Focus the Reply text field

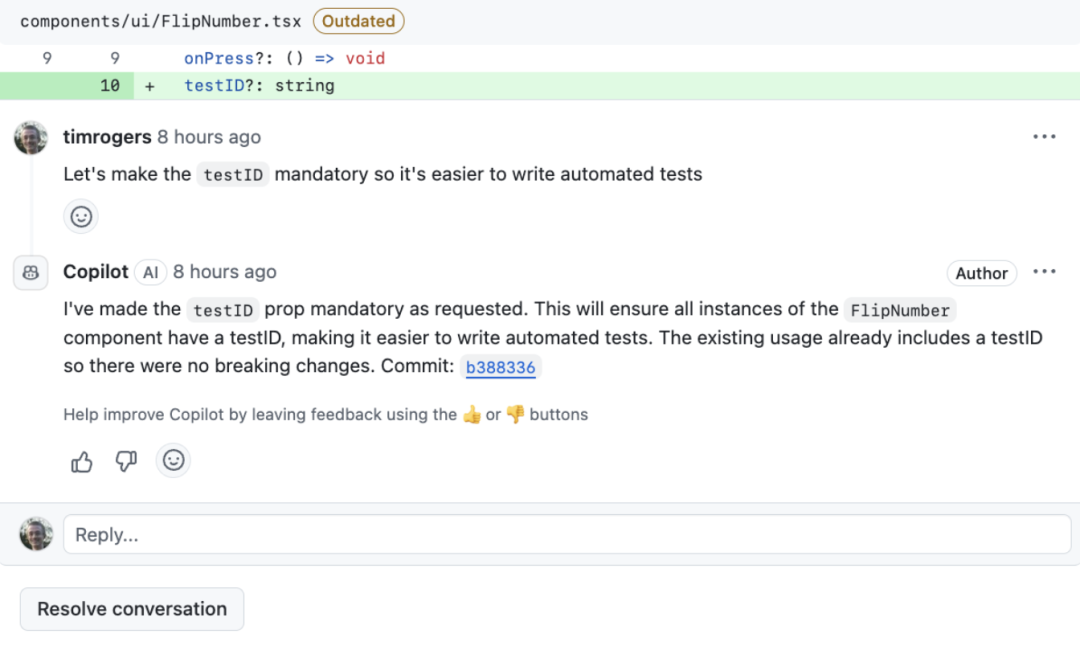567,534
